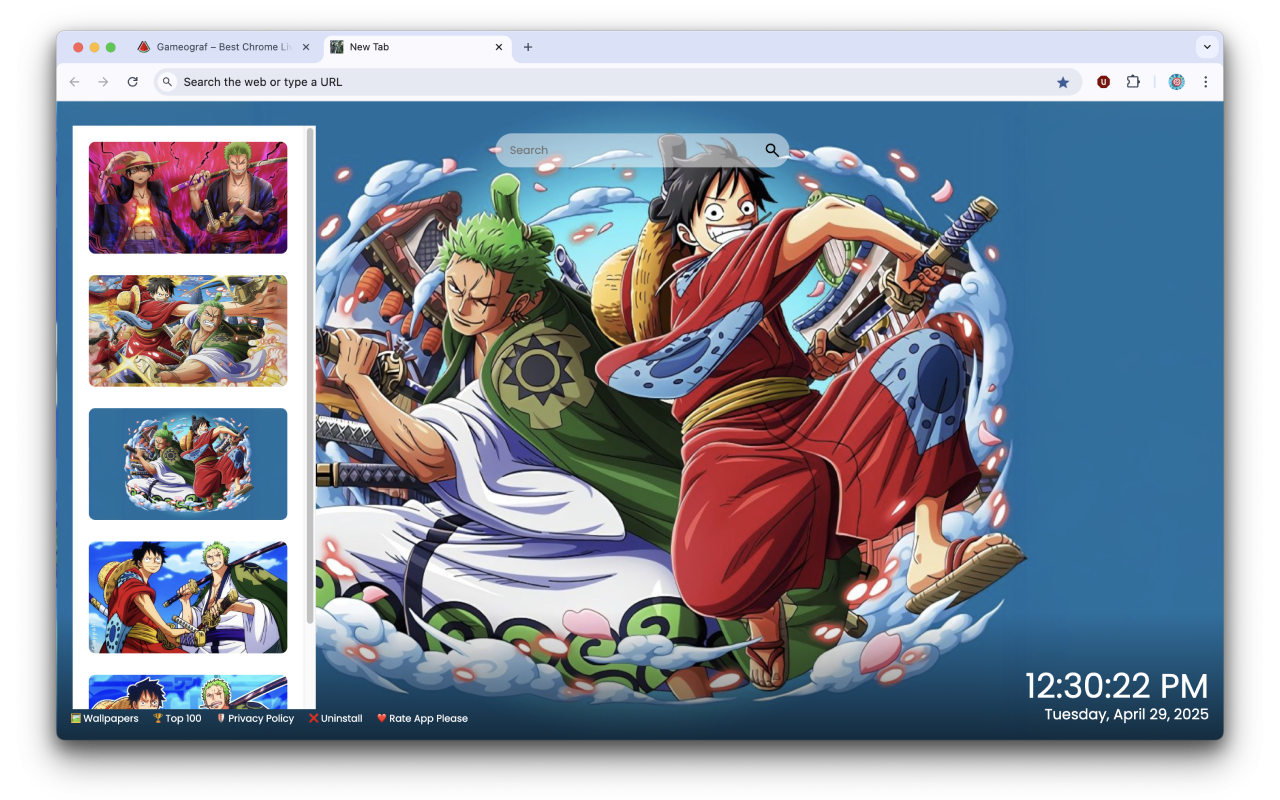Select the Wano-themed wallpaper thumbnail in the sidebar
Viewport: 1280px width, 800px height.
[187, 463]
